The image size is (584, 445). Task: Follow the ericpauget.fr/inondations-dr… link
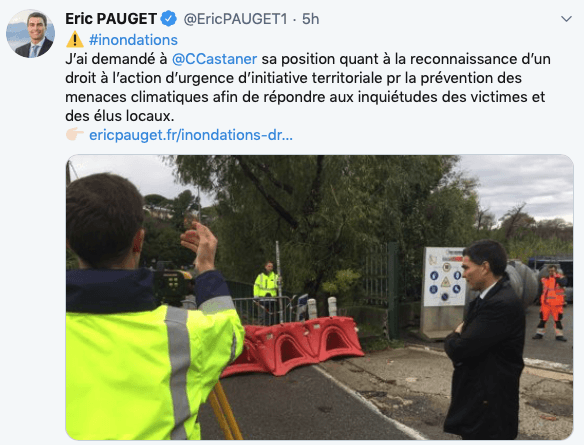[x=191, y=135]
